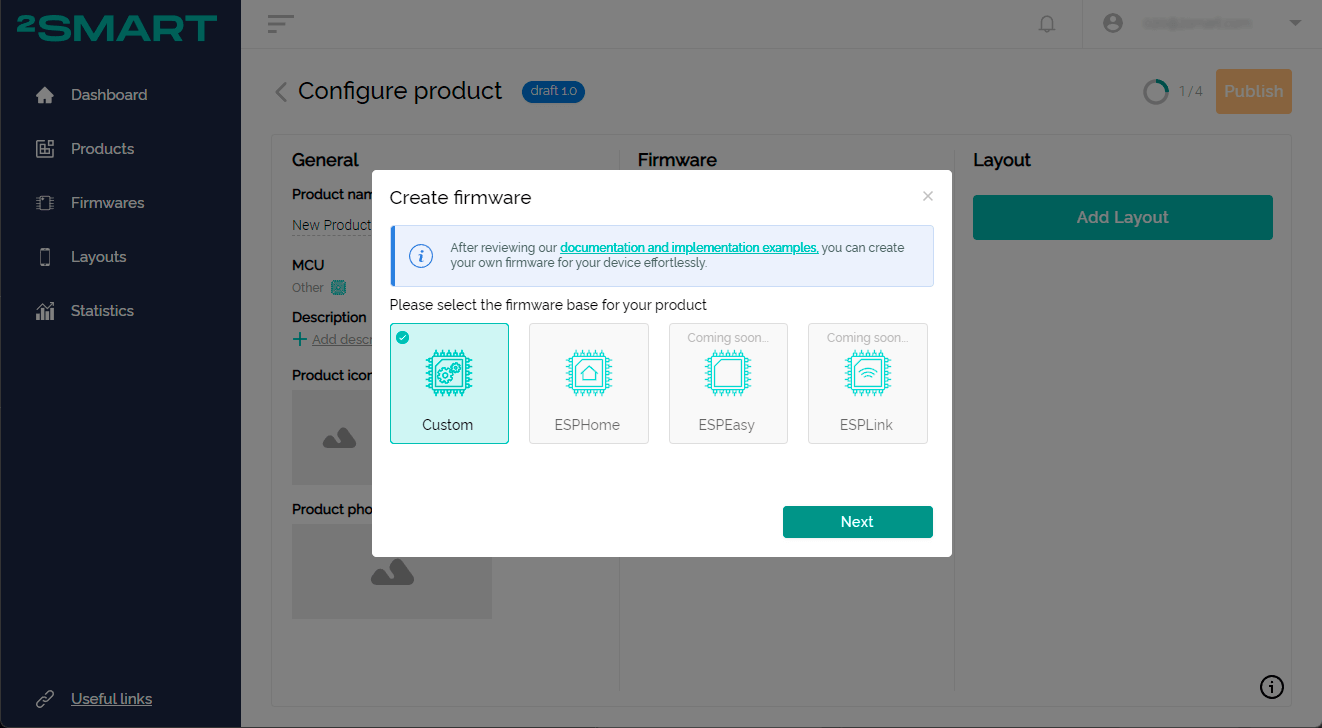This screenshot has width=1322, height=728.
Task: Open notifications bell
Action: [1047, 24]
